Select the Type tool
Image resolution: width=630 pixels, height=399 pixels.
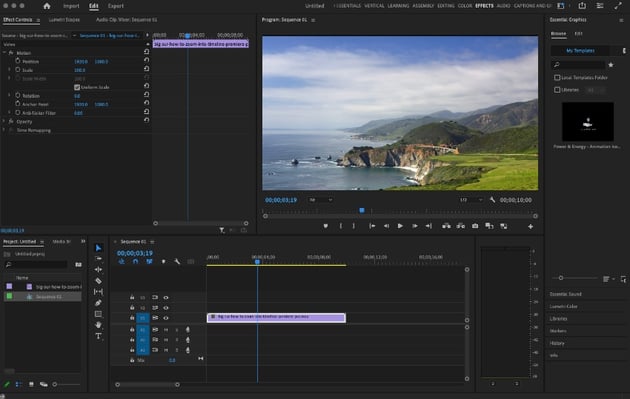(x=98, y=336)
